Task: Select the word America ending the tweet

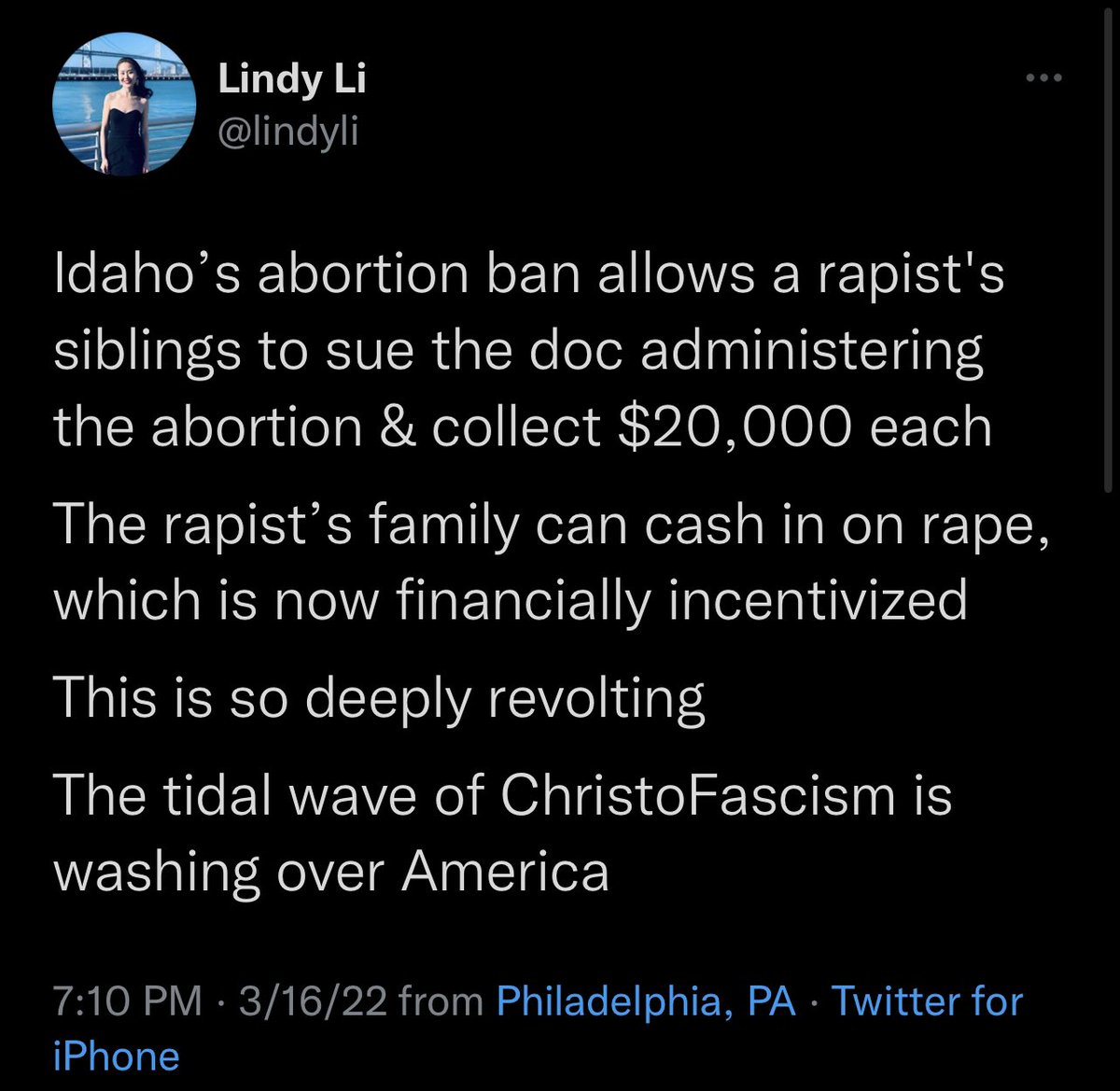Action: [505, 872]
